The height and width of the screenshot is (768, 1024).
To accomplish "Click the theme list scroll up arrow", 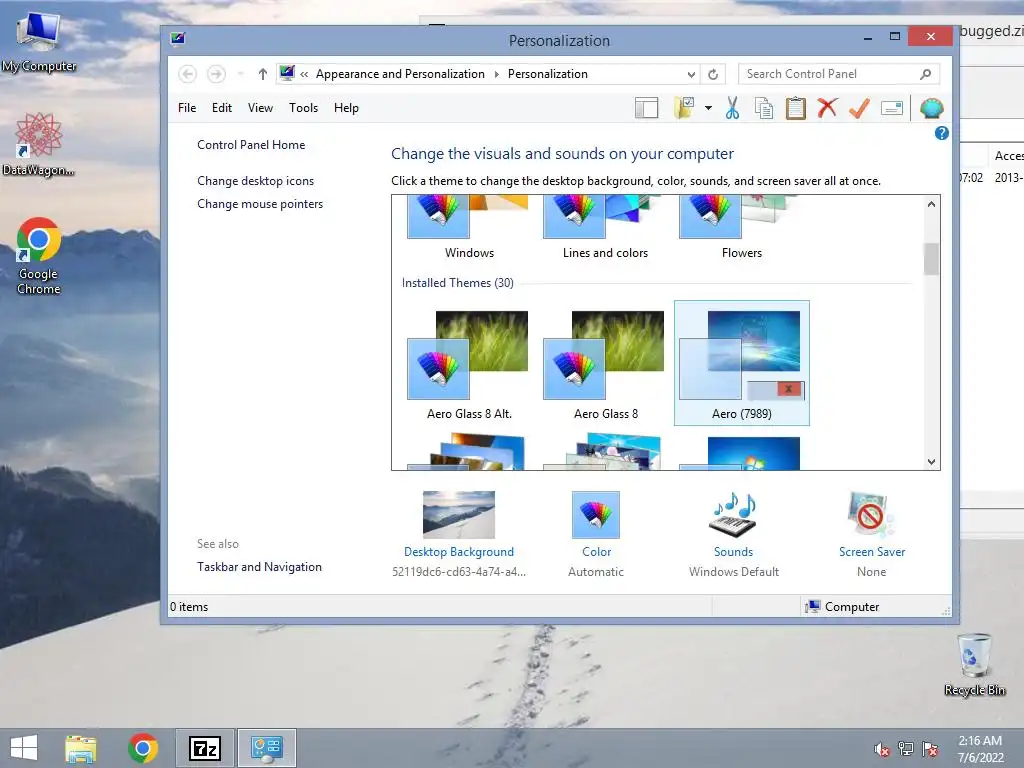I will click(x=931, y=204).
